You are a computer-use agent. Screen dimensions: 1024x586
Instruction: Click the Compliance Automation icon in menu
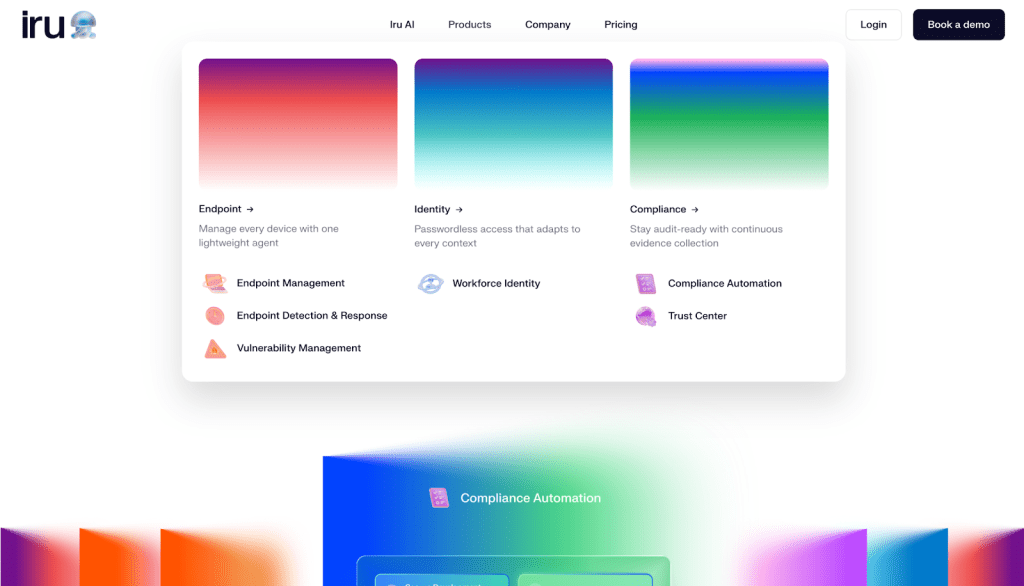(645, 284)
